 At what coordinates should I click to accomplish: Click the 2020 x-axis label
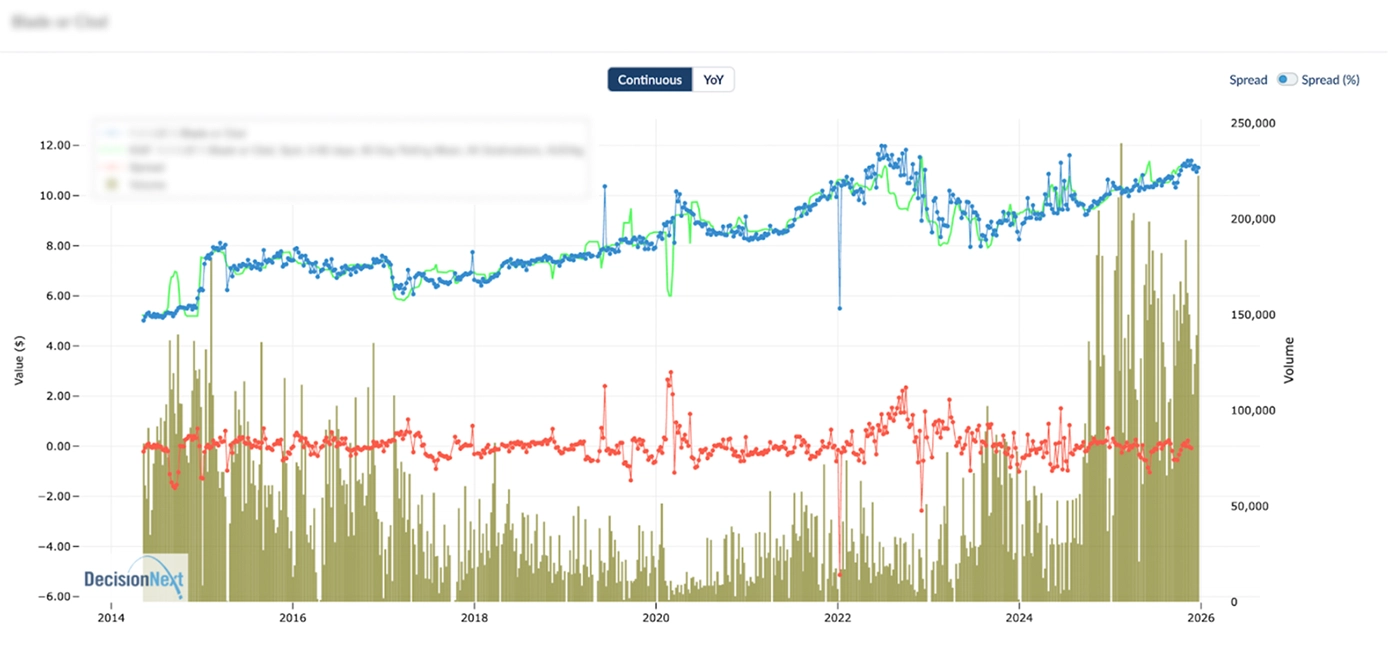[x=656, y=618]
